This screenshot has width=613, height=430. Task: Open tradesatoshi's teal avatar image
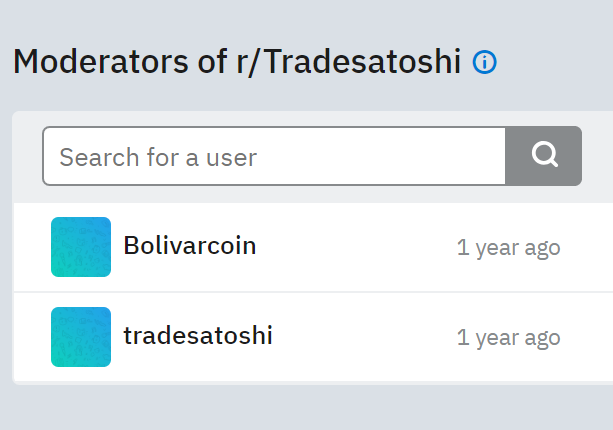pos(81,337)
